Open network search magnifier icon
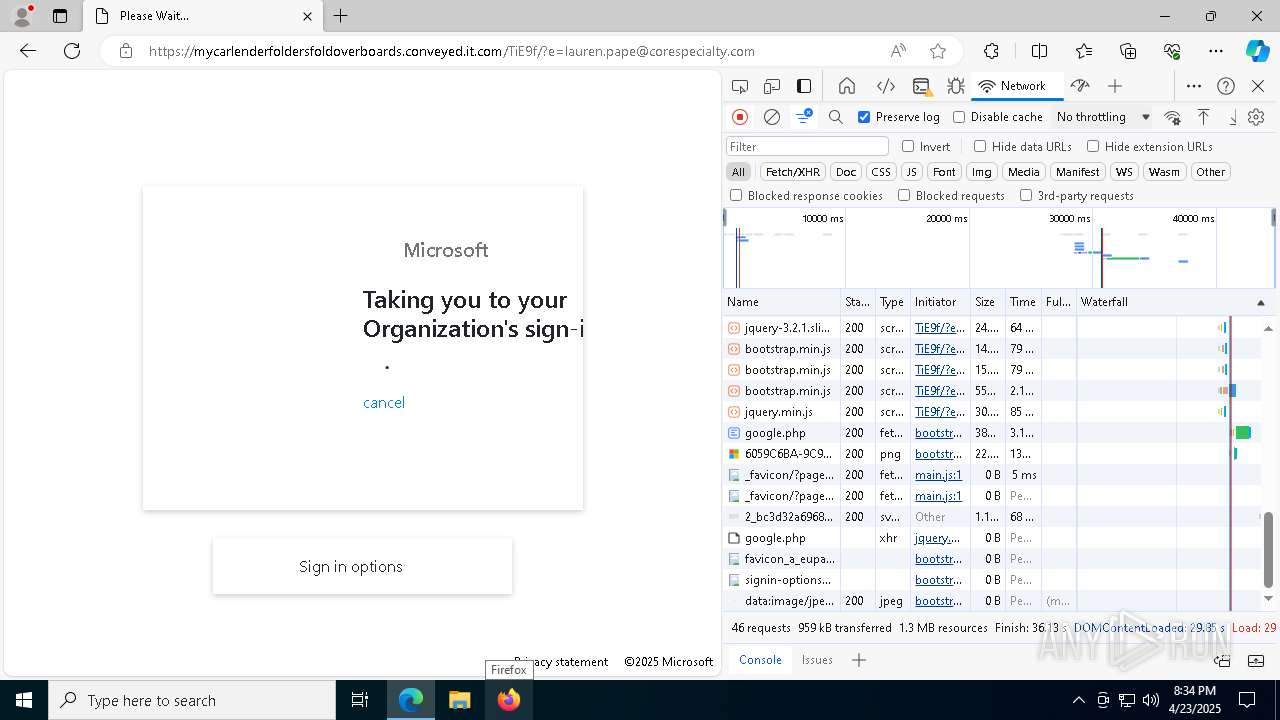The height and width of the screenshot is (720, 1280). [836, 117]
